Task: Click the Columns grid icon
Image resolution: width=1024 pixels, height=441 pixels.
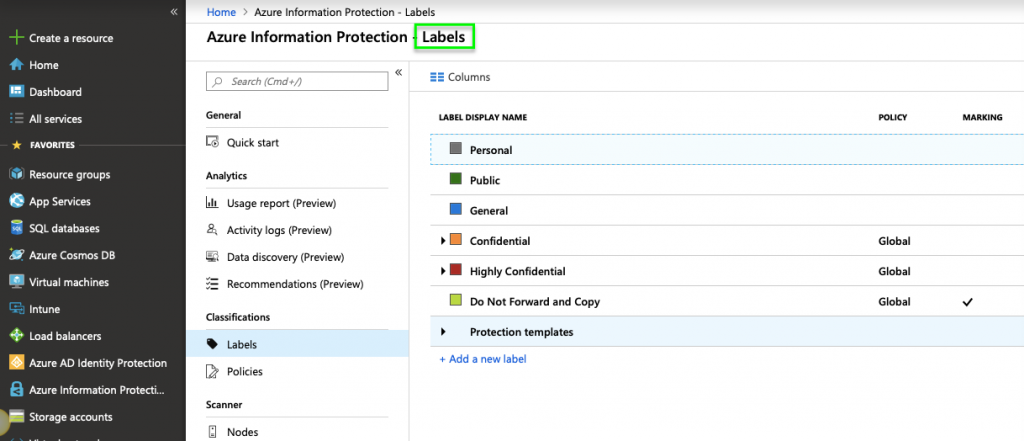Action: (437, 77)
